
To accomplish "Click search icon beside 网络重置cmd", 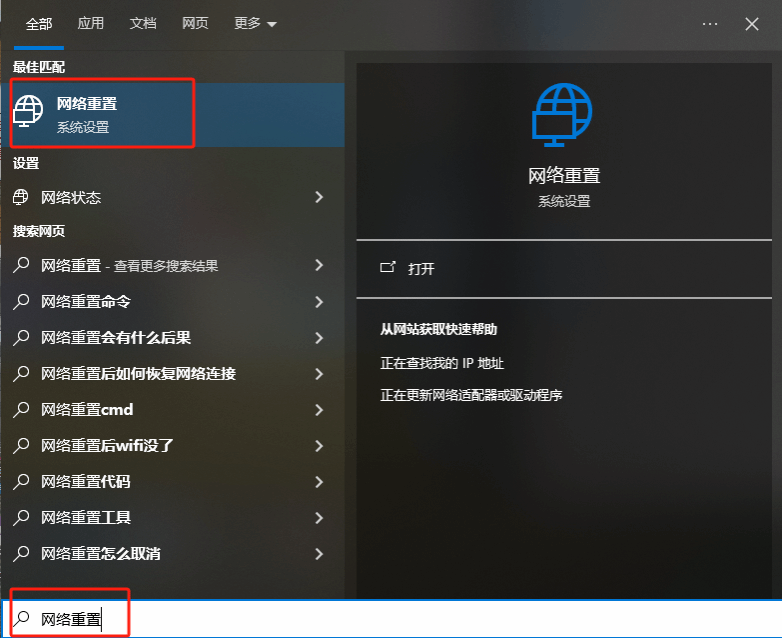I will pyautogui.click(x=21, y=409).
